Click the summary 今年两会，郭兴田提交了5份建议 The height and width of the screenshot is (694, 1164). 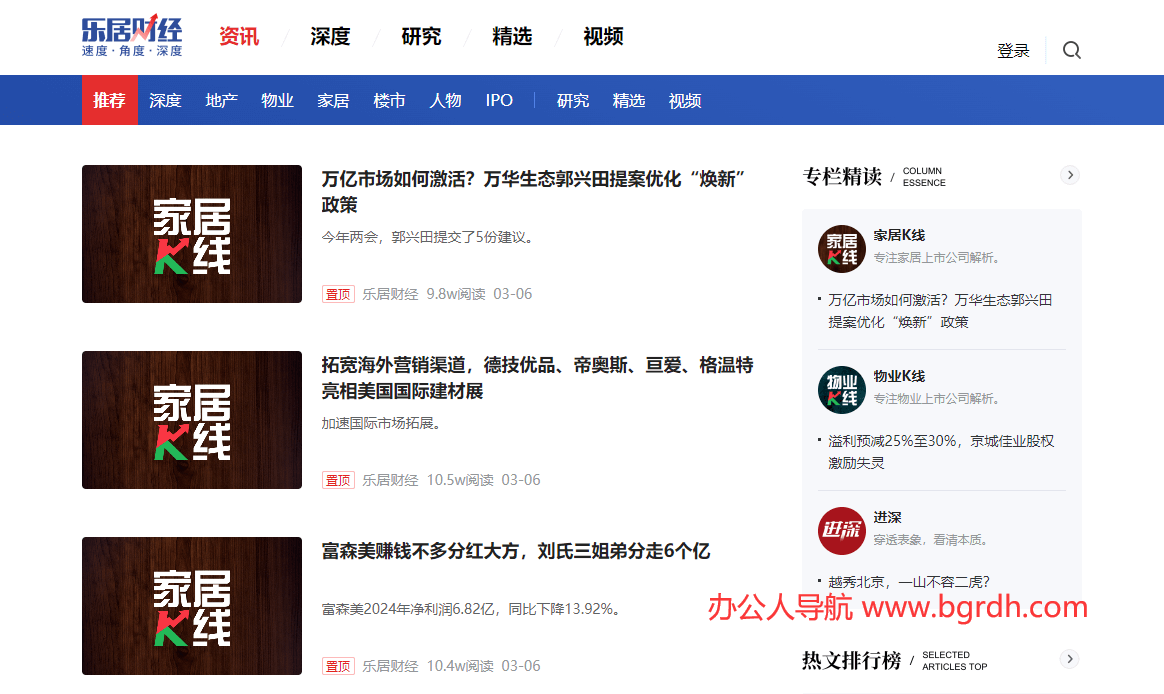(x=427, y=238)
